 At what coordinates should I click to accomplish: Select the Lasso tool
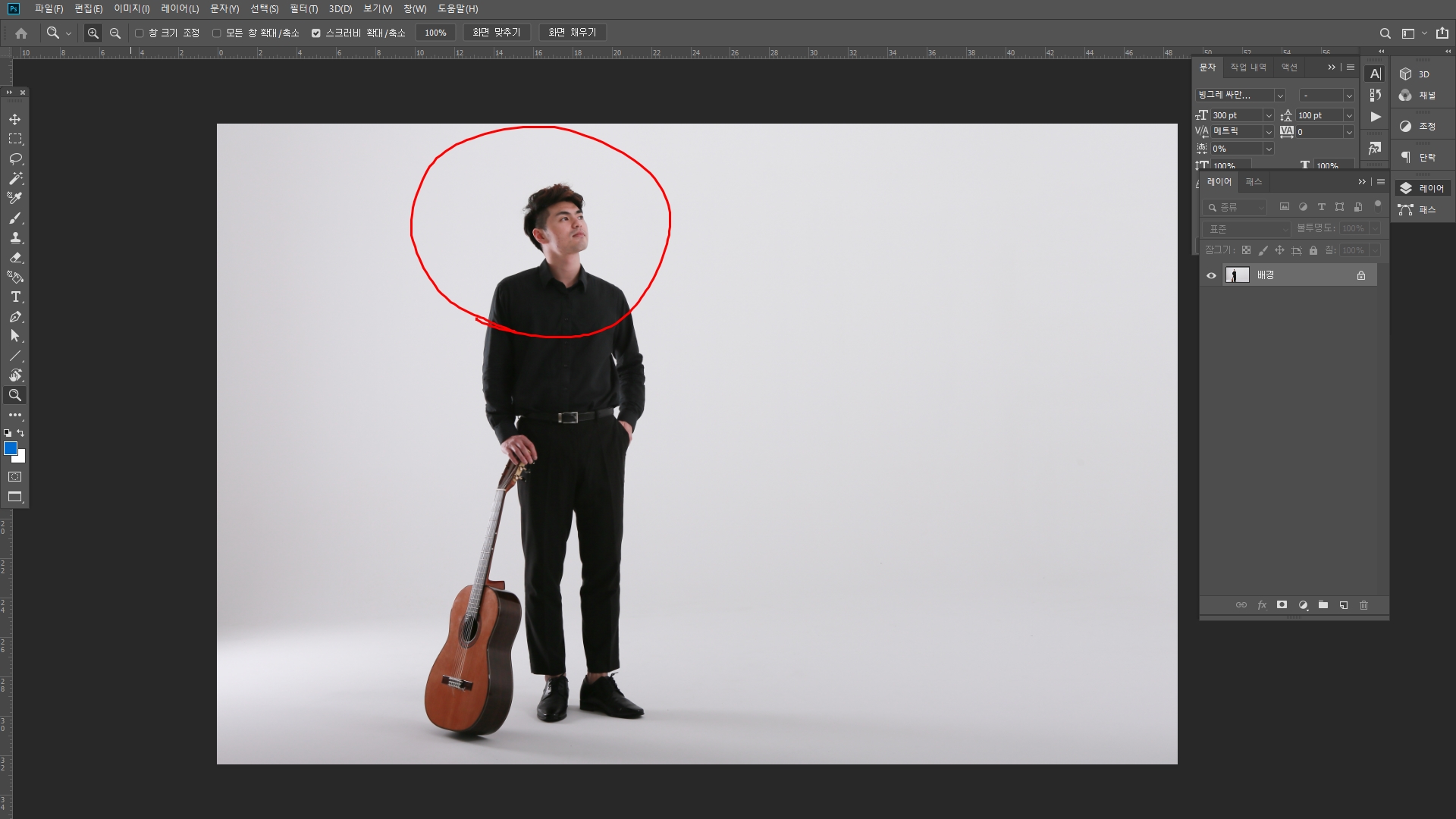tap(15, 159)
